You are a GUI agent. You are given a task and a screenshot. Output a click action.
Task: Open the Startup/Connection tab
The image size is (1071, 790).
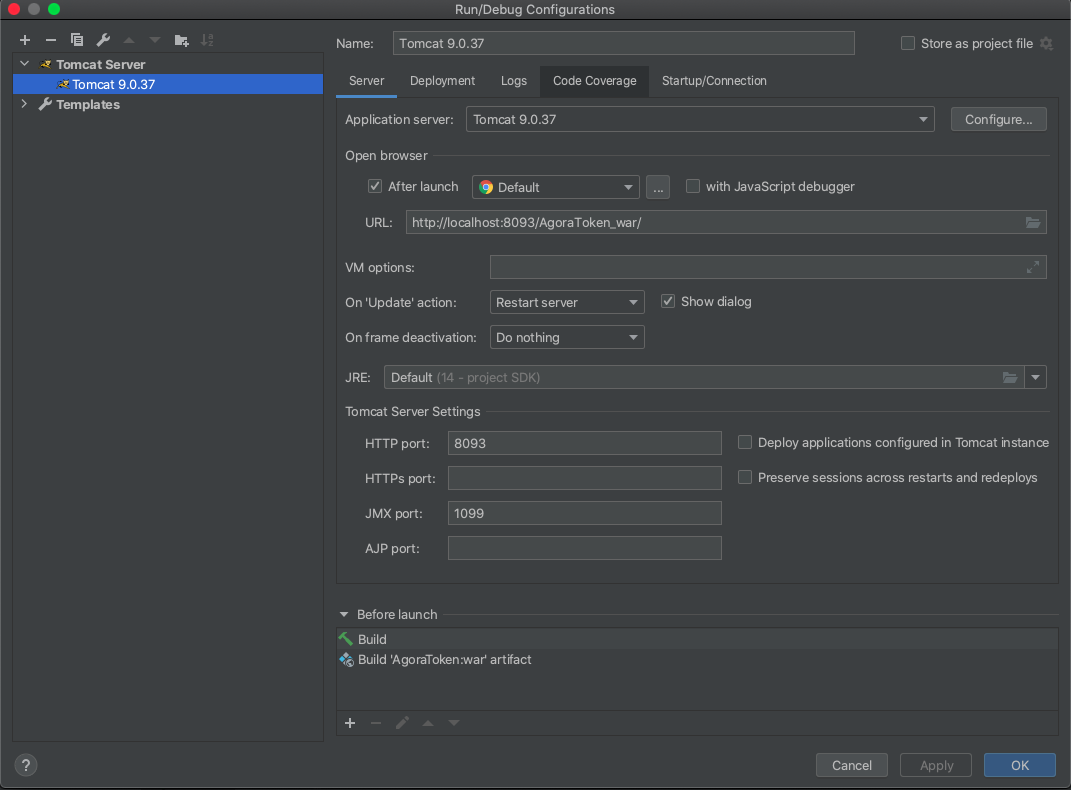click(x=714, y=81)
